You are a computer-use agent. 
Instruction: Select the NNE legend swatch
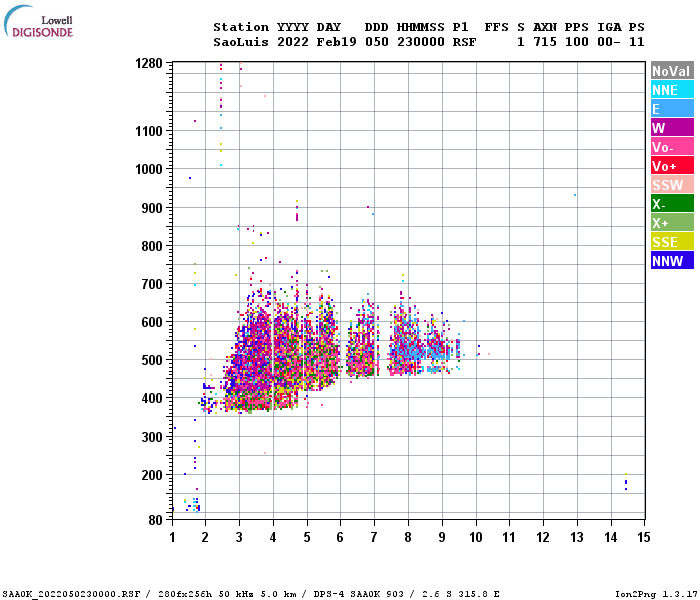pos(672,90)
